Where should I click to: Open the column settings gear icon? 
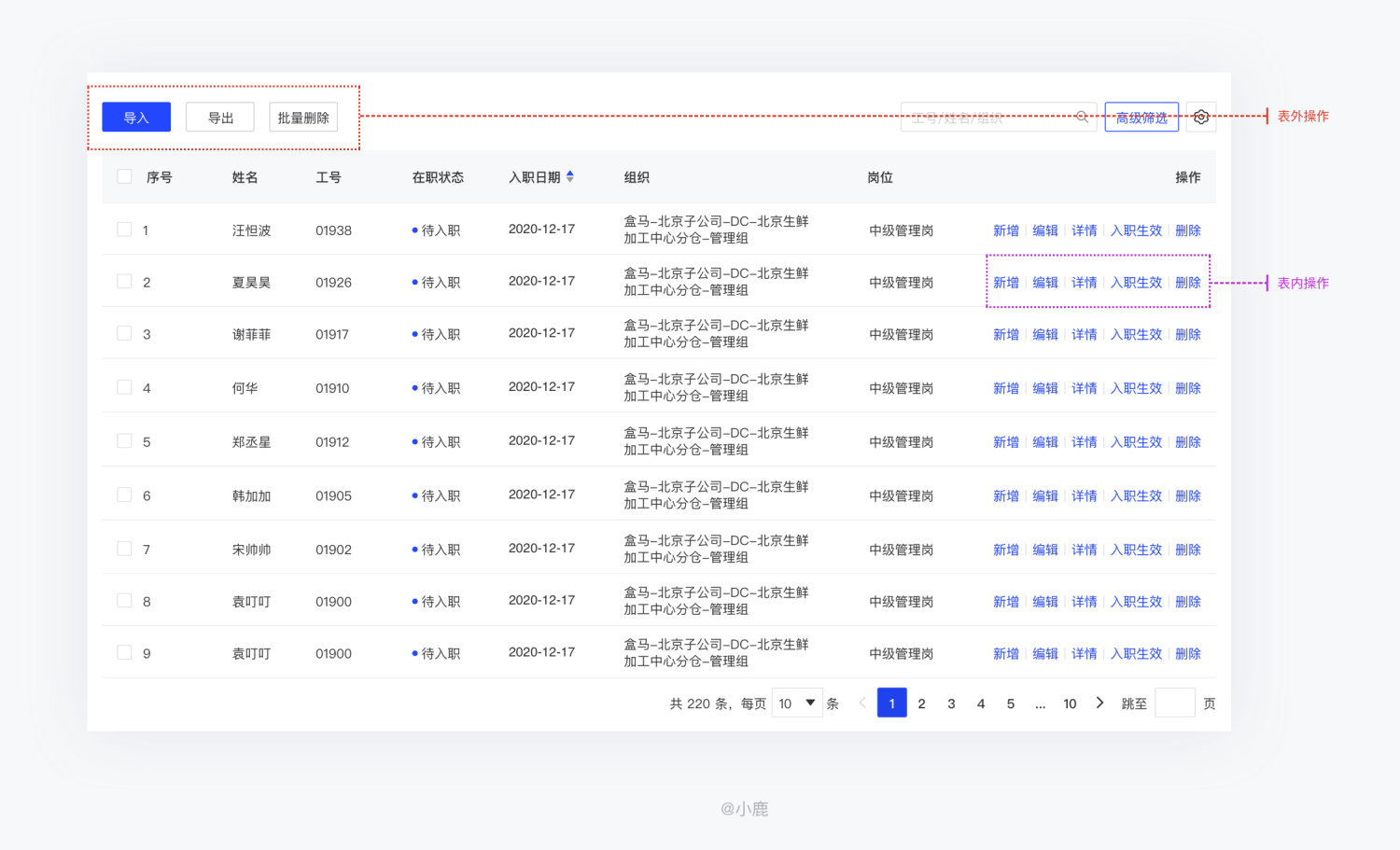[x=1201, y=118]
